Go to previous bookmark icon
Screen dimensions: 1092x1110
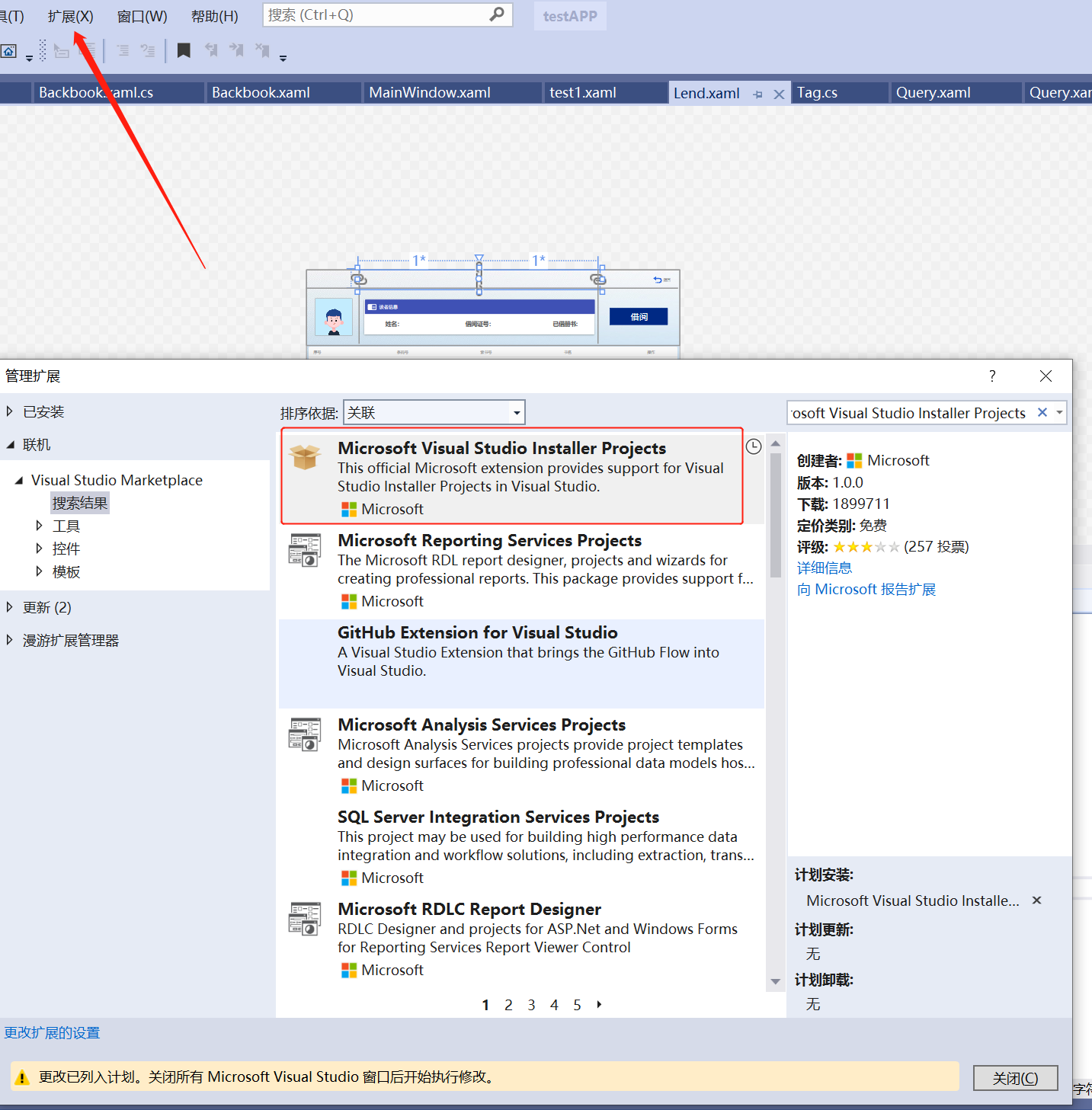coord(211,50)
